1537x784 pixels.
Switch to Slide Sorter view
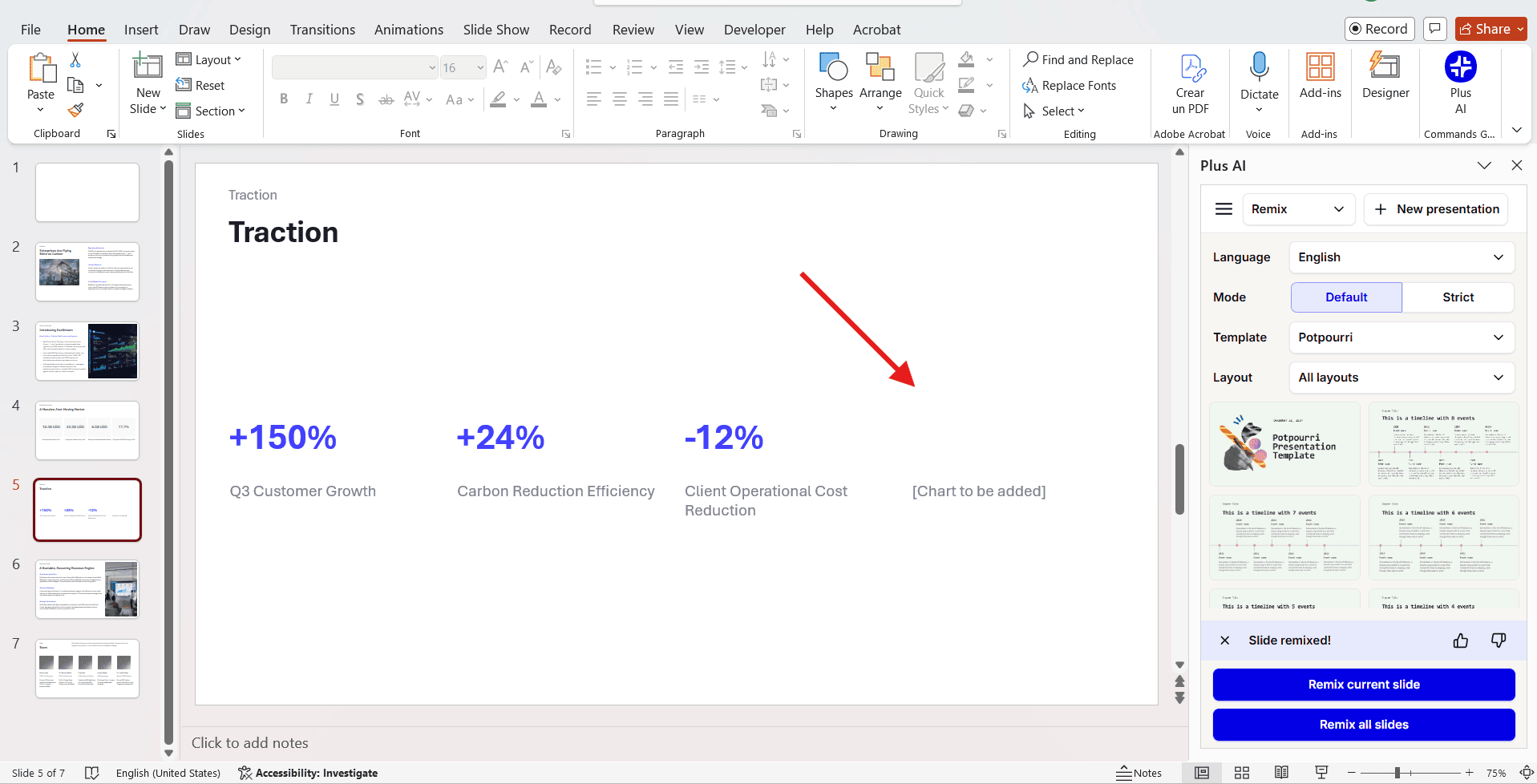point(1242,773)
